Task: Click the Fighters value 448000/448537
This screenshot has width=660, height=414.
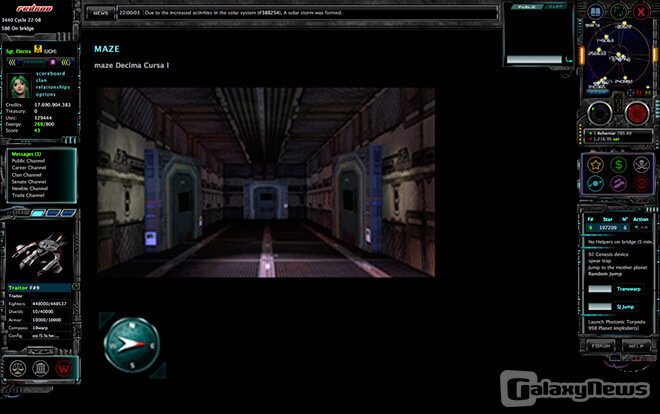Action: click(49, 303)
